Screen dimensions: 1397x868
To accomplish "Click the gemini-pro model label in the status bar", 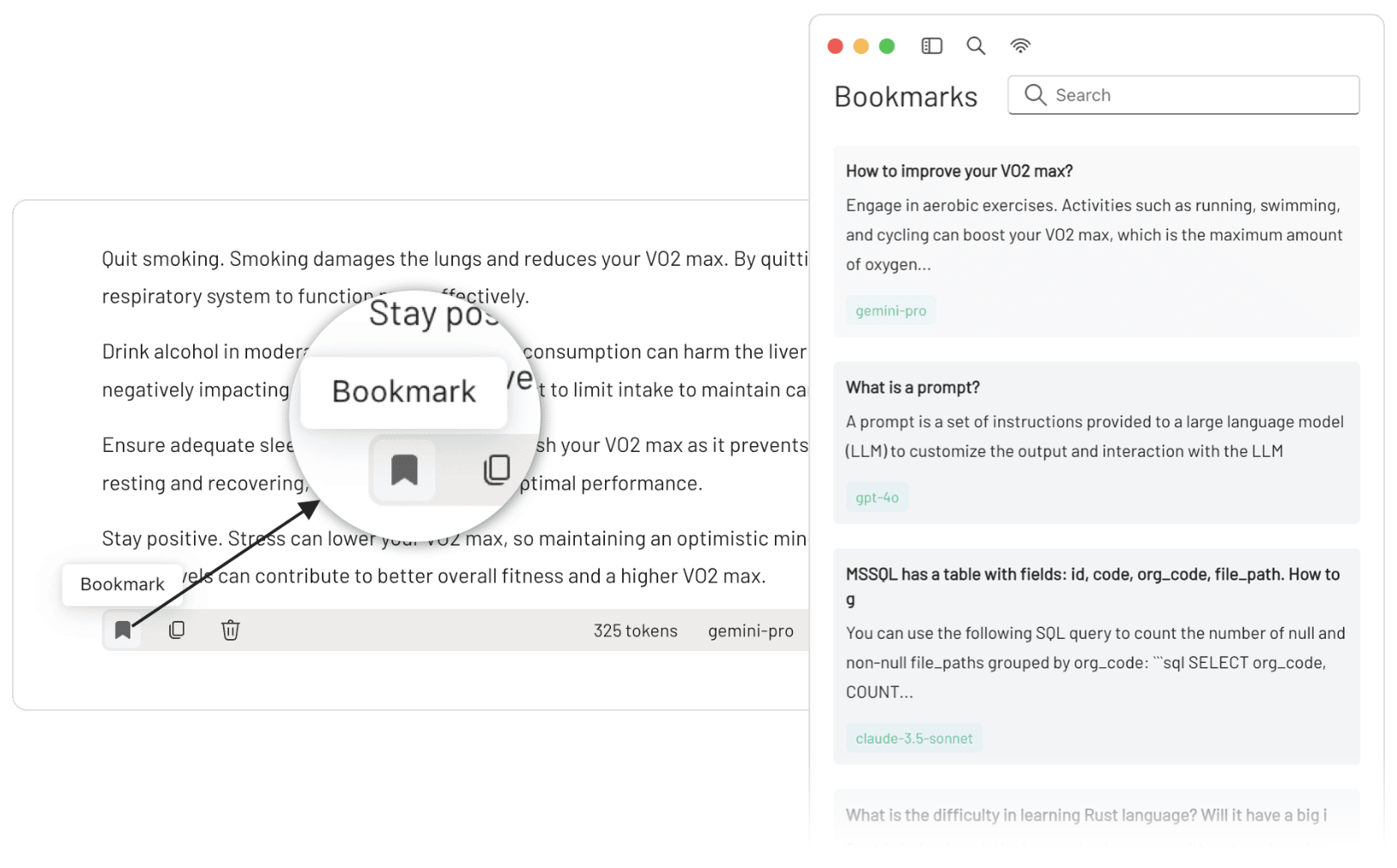I will click(751, 630).
